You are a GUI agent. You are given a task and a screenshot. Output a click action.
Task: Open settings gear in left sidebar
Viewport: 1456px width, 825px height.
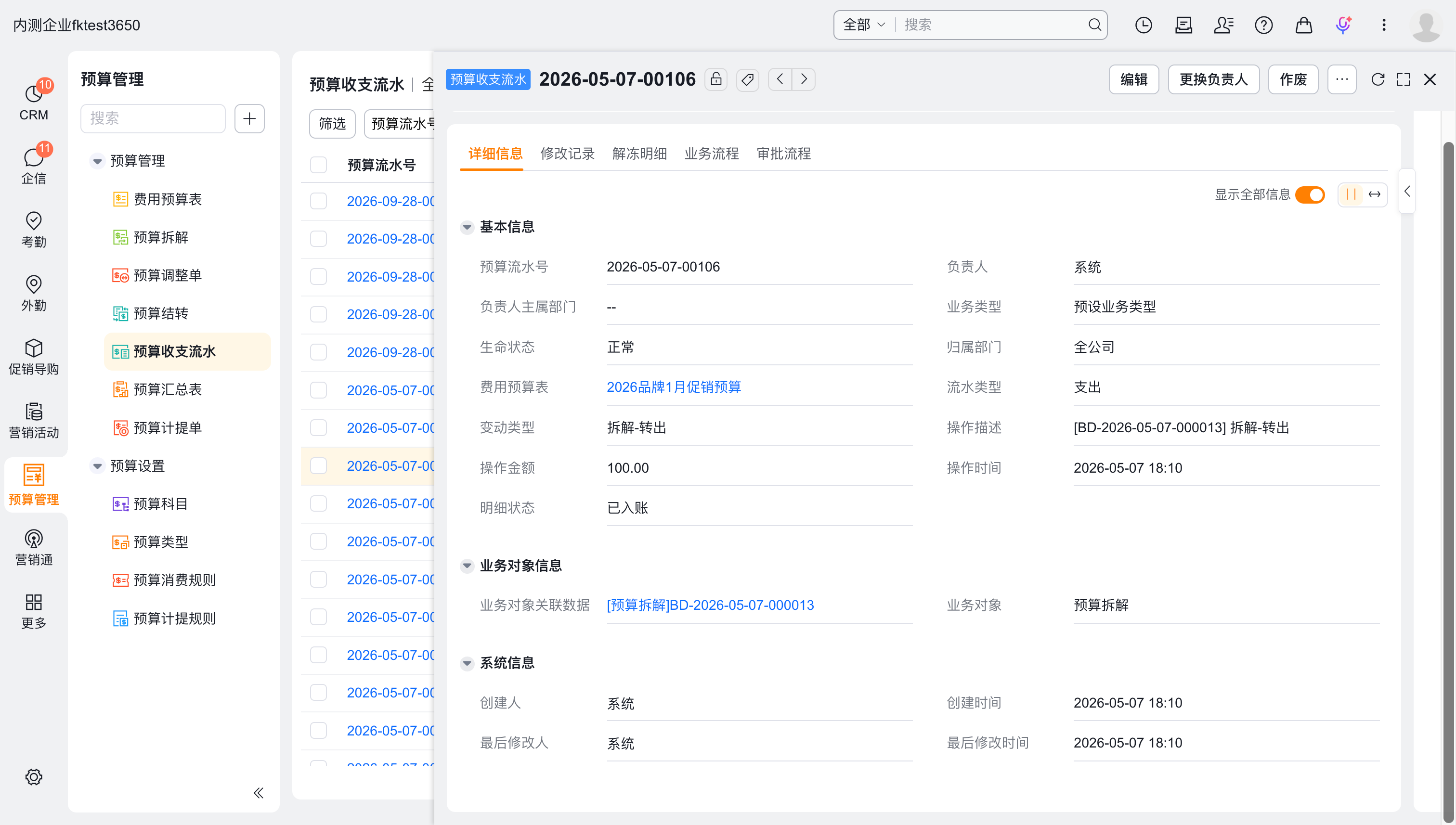[x=33, y=777]
